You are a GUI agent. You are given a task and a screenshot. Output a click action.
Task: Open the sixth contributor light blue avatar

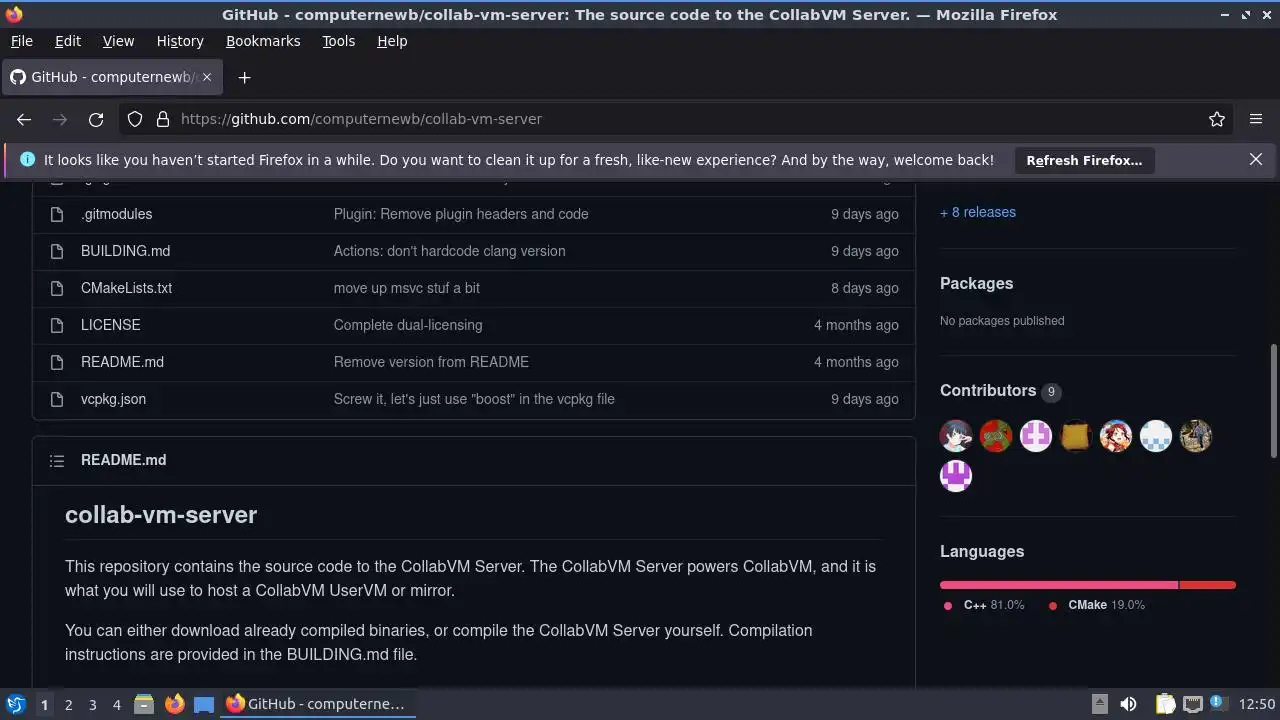pyautogui.click(x=1156, y=436)
